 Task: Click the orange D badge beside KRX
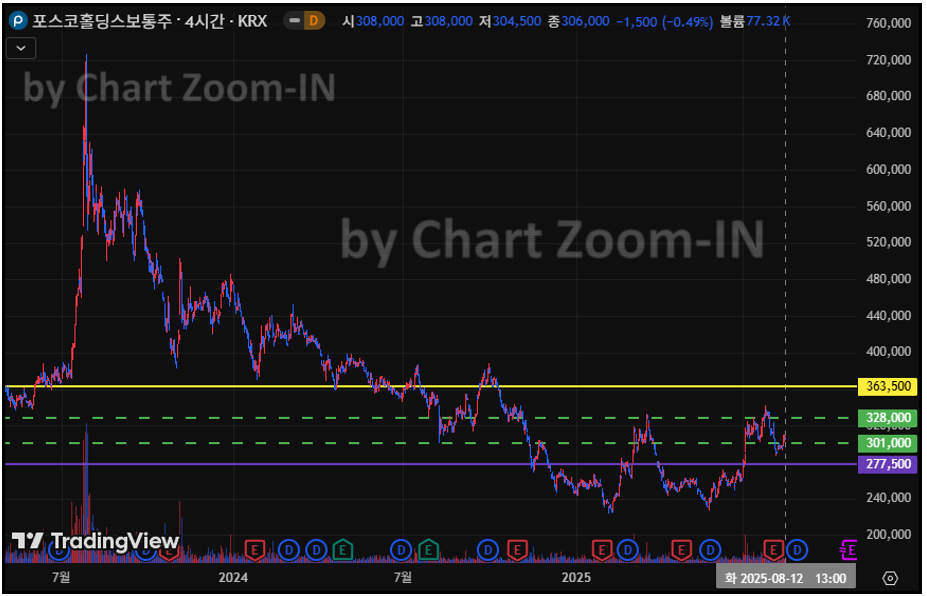click(314, 21)
